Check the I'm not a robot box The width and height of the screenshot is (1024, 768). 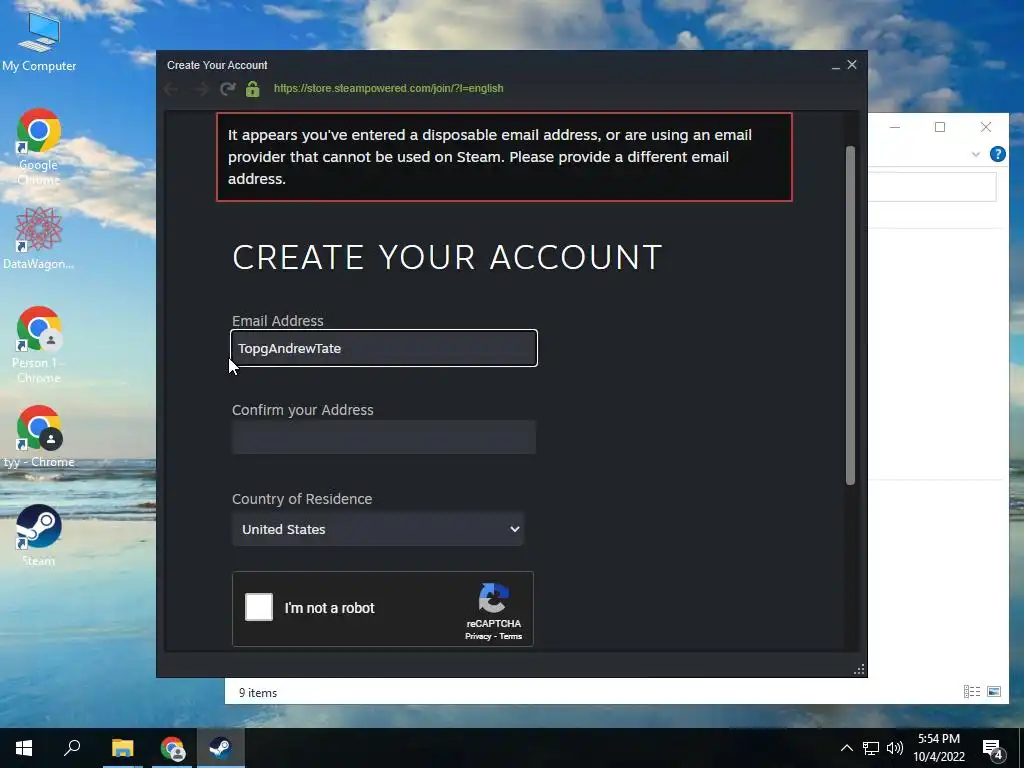click(259, 607)
